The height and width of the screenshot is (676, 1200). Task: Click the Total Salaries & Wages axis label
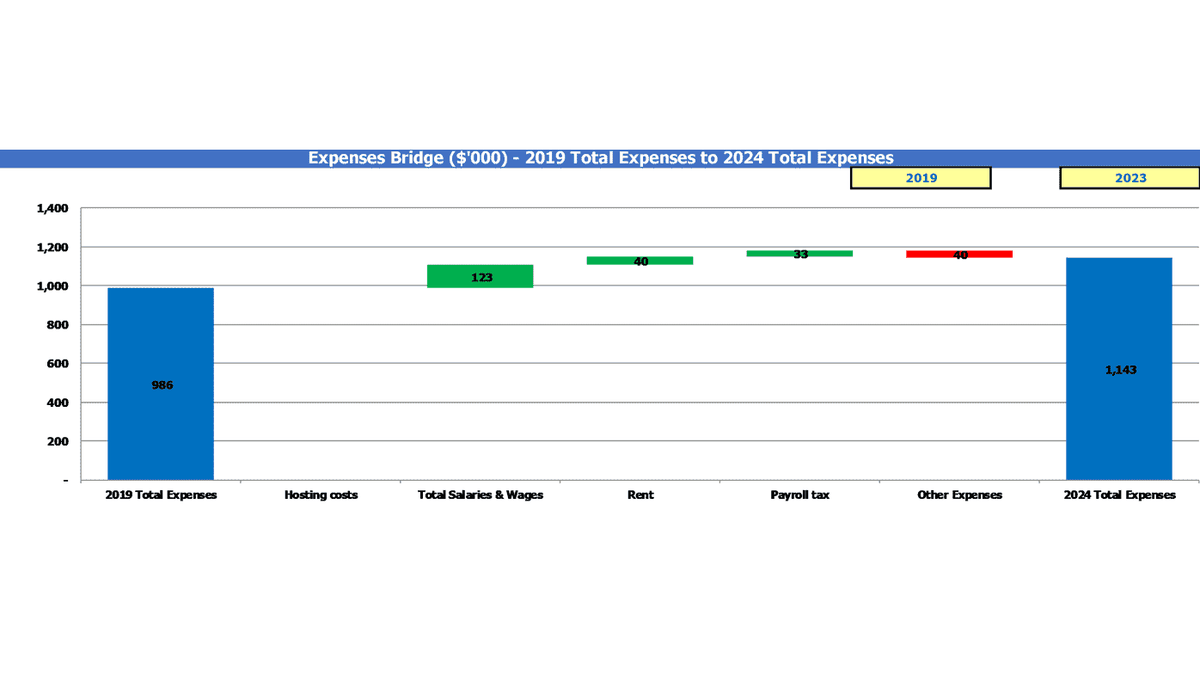pos(480,495)
